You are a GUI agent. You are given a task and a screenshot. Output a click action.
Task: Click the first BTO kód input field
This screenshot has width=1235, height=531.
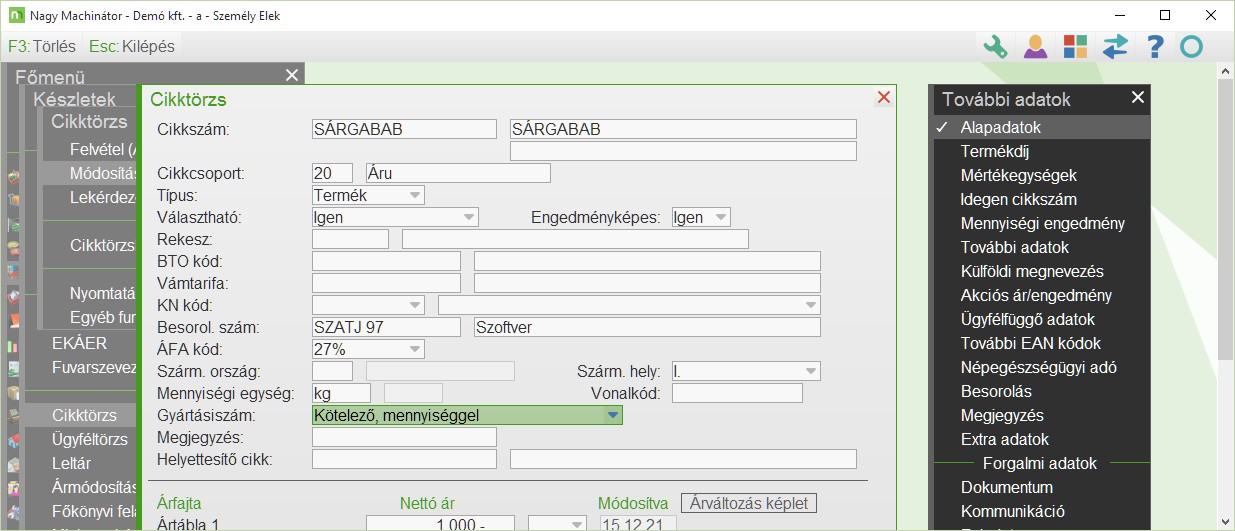pos(386,261)
